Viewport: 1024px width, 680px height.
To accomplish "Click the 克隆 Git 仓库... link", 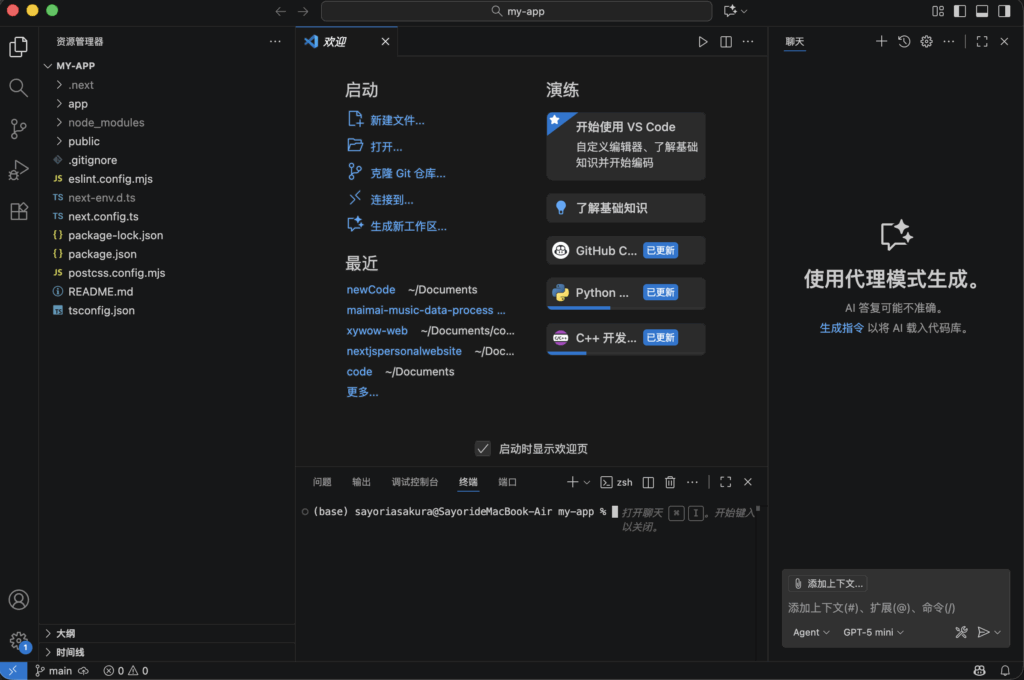I will pyautogui.click(x=407, y=173).
